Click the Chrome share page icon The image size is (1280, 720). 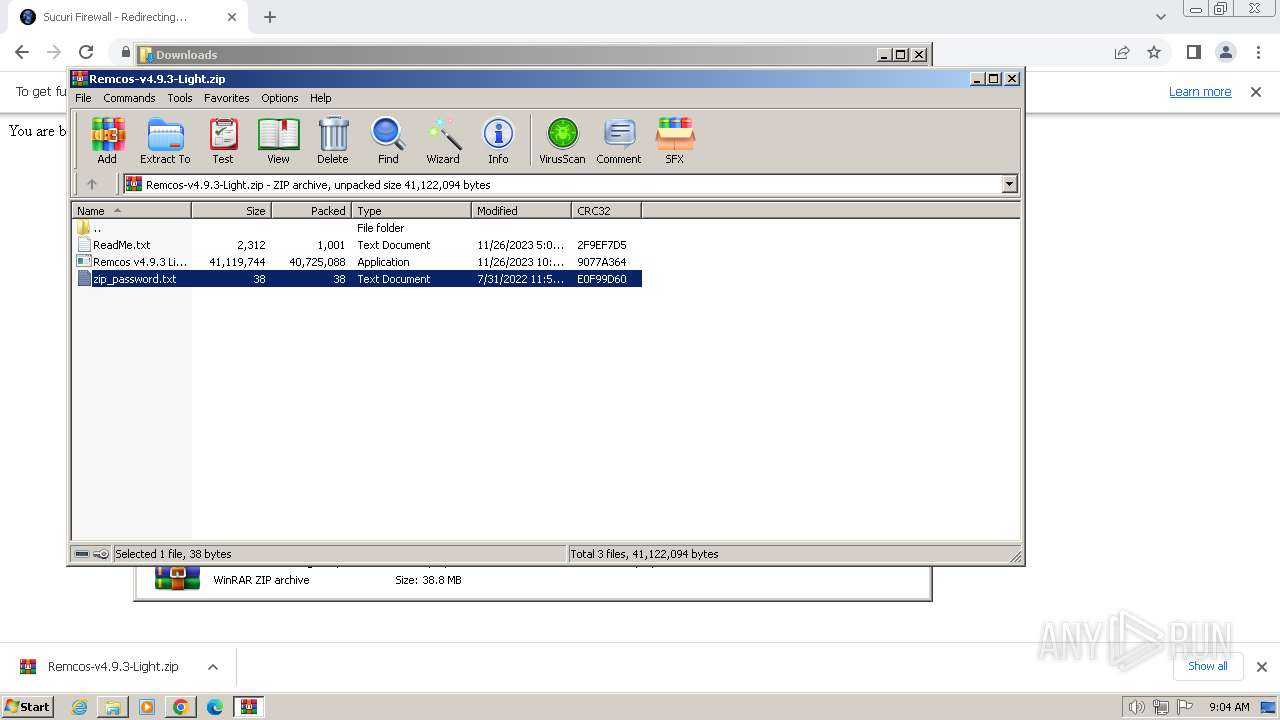click(1122, 52)
